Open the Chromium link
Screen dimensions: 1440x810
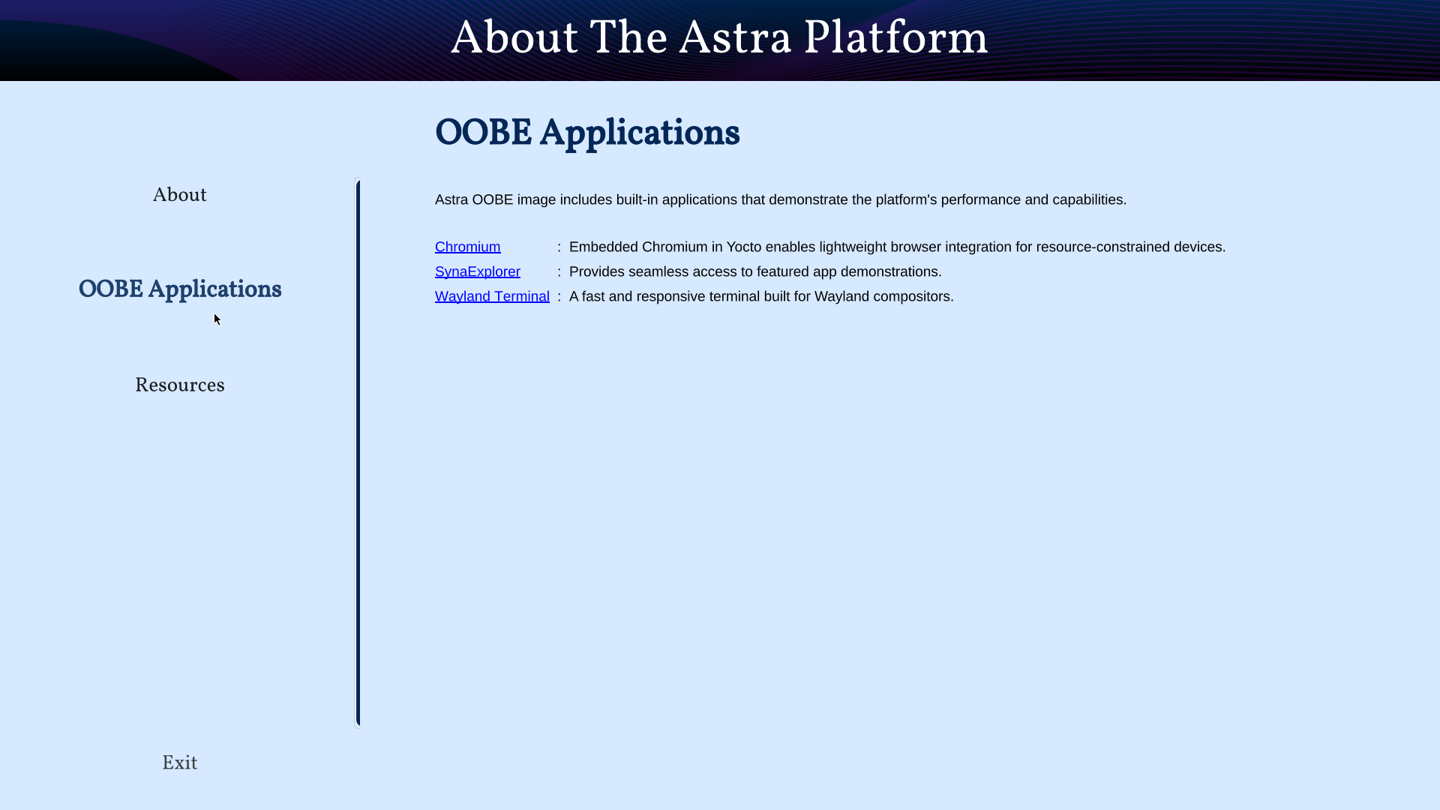(x=467, y=247)
